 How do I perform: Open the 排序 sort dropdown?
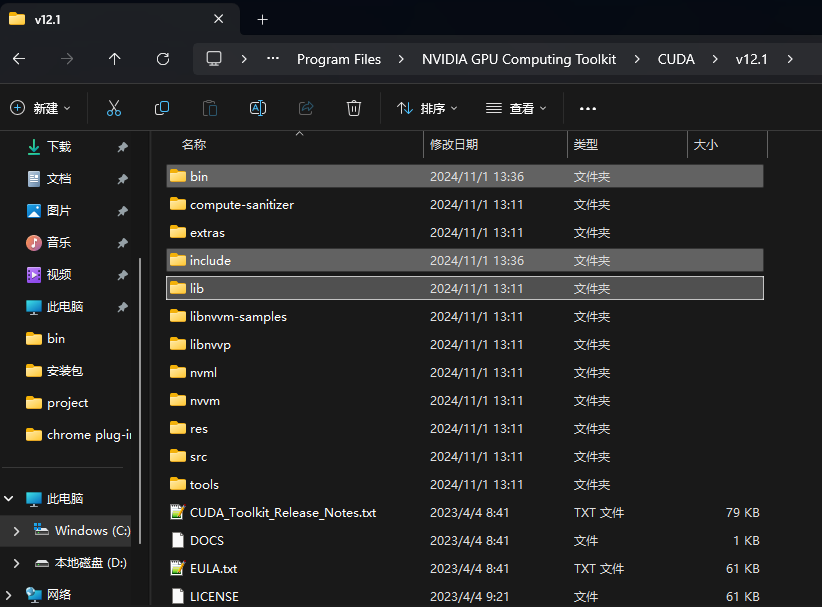[x=427, y=108]
